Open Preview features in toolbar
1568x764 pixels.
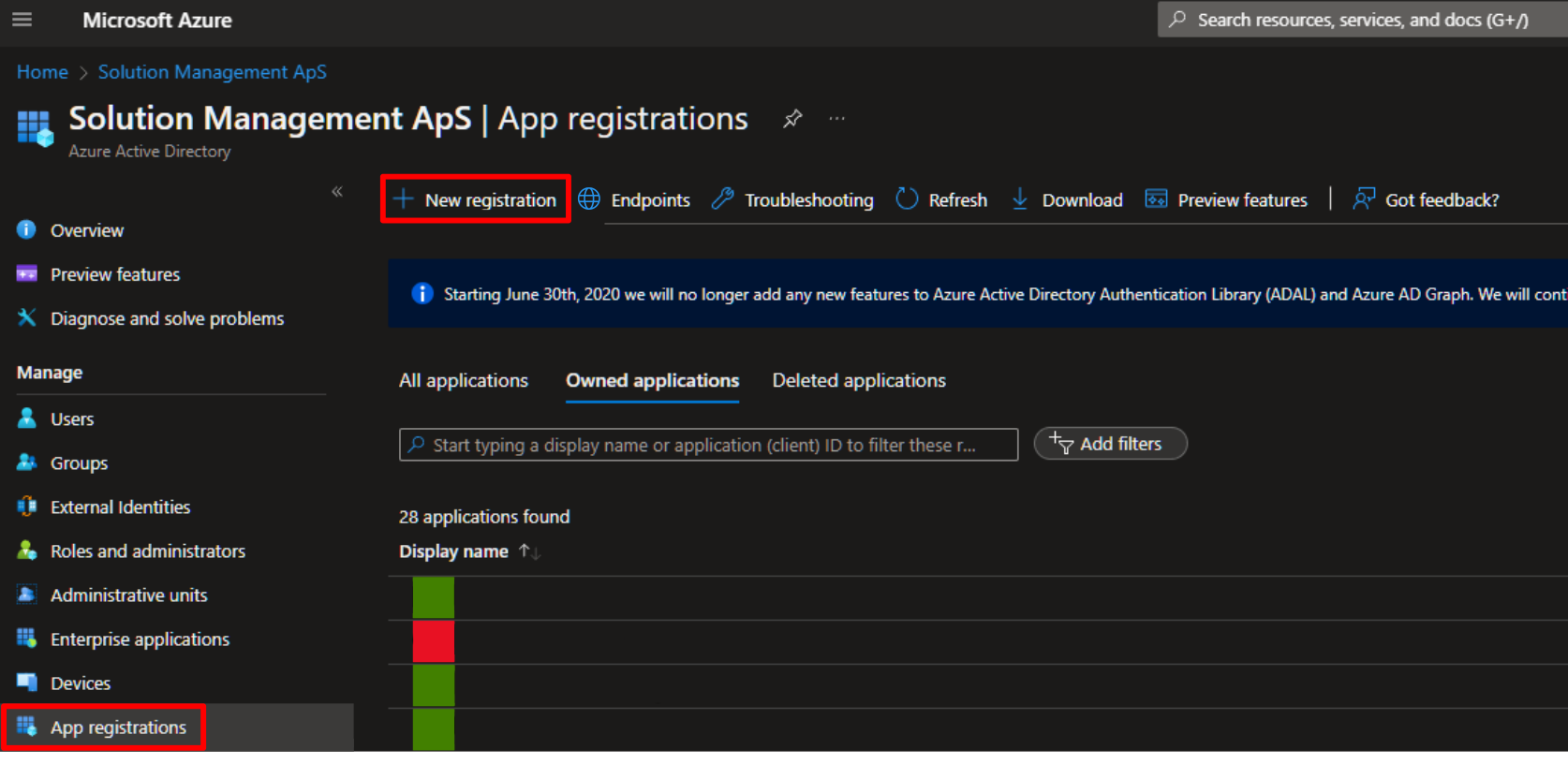coord(1226,199)
